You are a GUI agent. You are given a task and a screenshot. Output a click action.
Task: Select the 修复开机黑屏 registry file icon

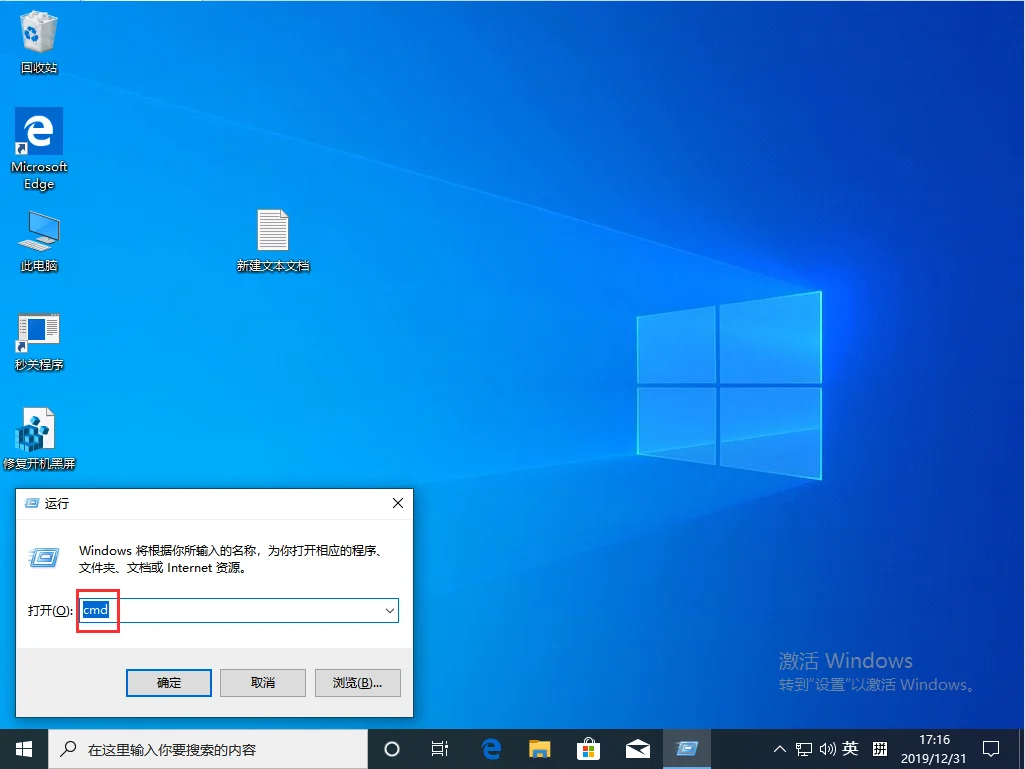pos(39,439)
